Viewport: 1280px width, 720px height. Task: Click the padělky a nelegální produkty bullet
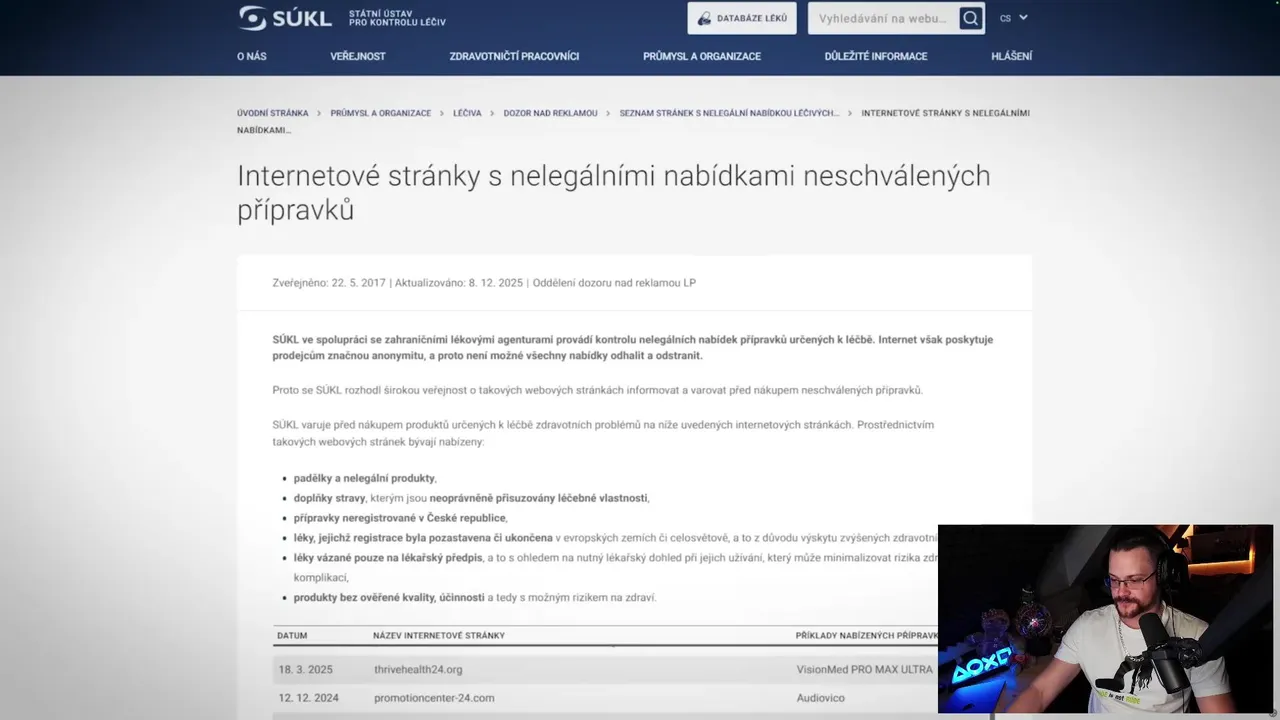[x=365, y=478]
